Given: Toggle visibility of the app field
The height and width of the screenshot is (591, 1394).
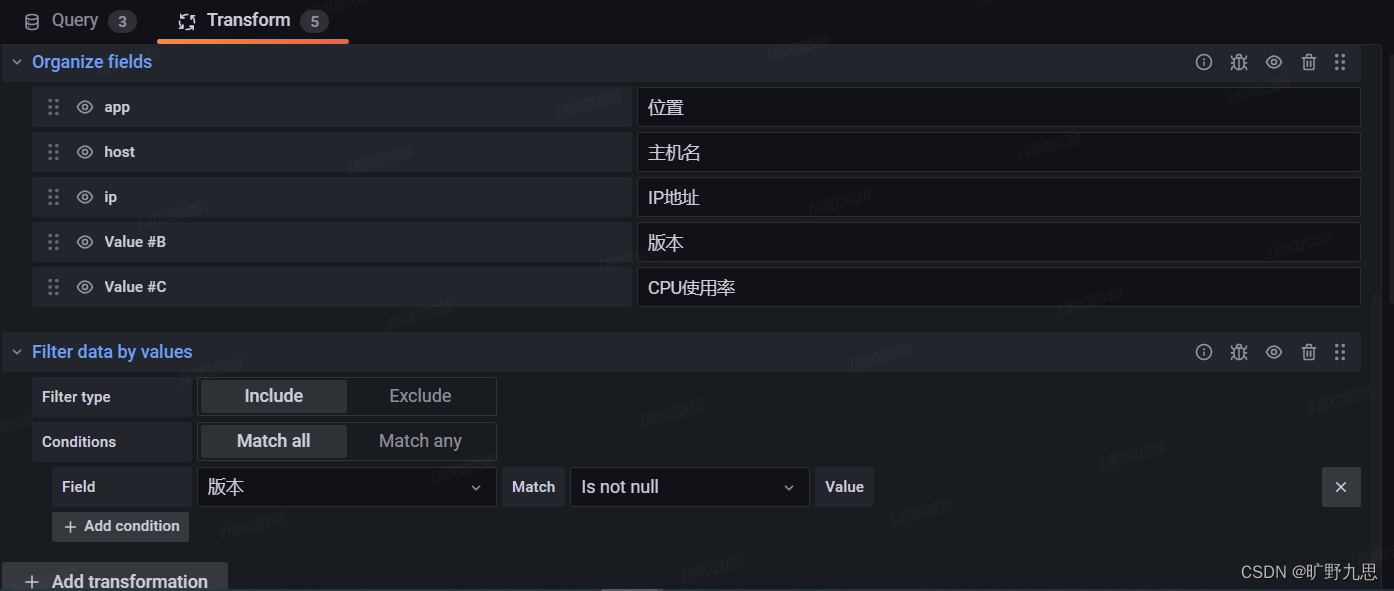Looking at the screenshot, I should pos(85,106).
